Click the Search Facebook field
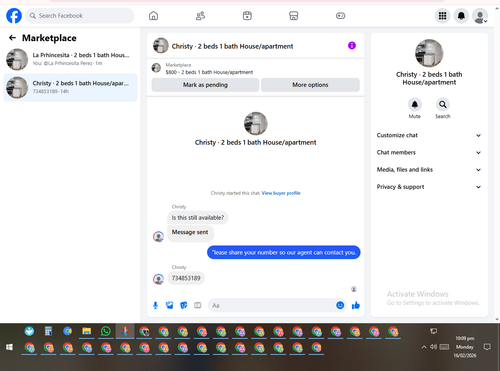Image resolution: width=500 pixels, height=371 pixels. point(80,16)
